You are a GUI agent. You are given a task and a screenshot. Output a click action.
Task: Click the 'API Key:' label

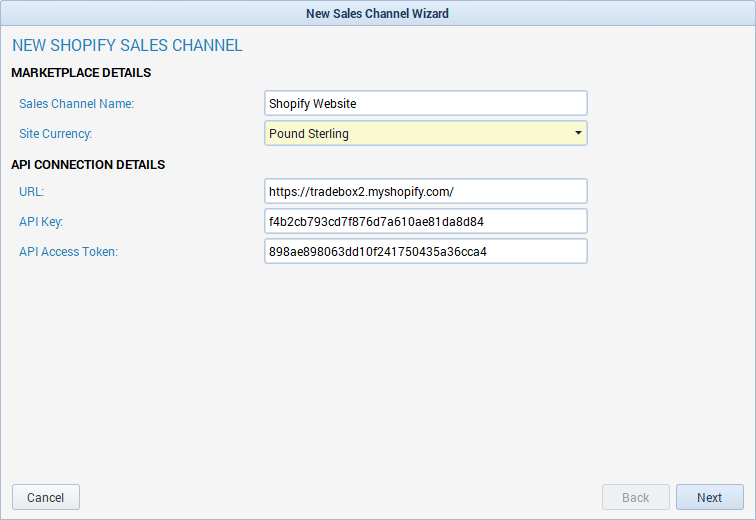[x=41, y=222]
